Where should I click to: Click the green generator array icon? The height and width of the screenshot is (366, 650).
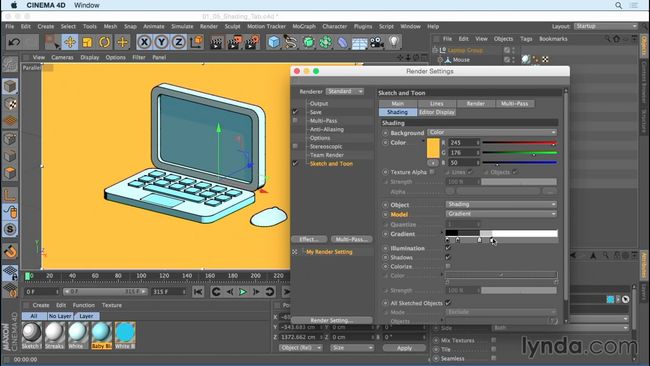point(308,42)
